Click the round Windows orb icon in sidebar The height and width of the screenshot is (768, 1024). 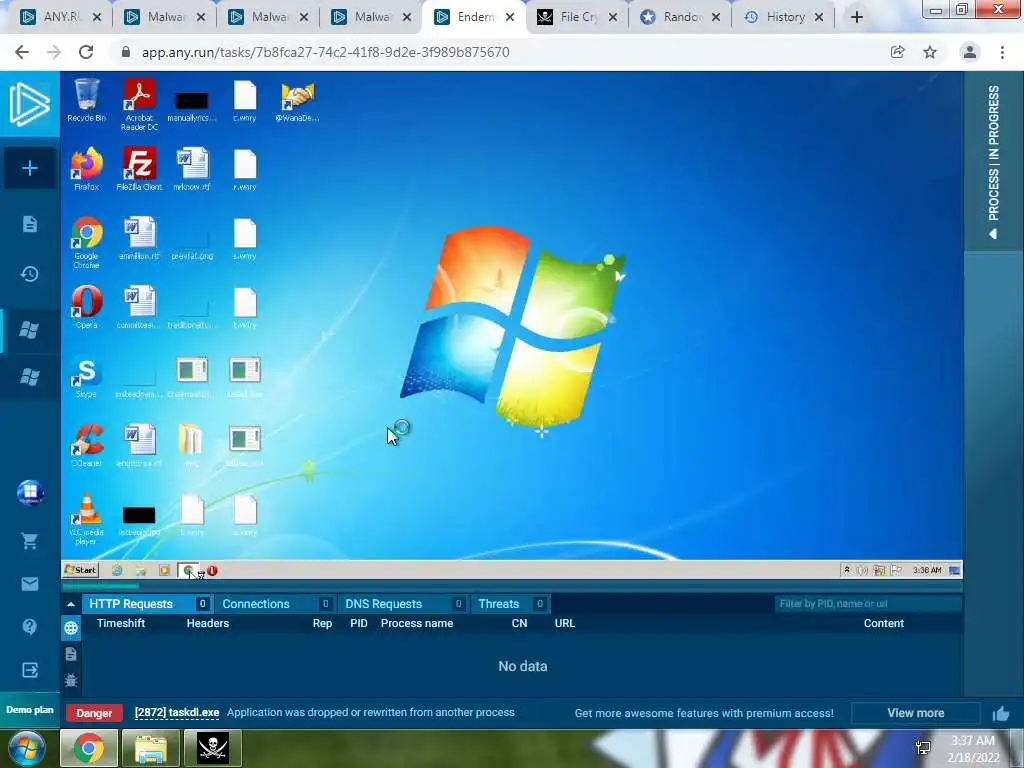[x=30, y=492]
